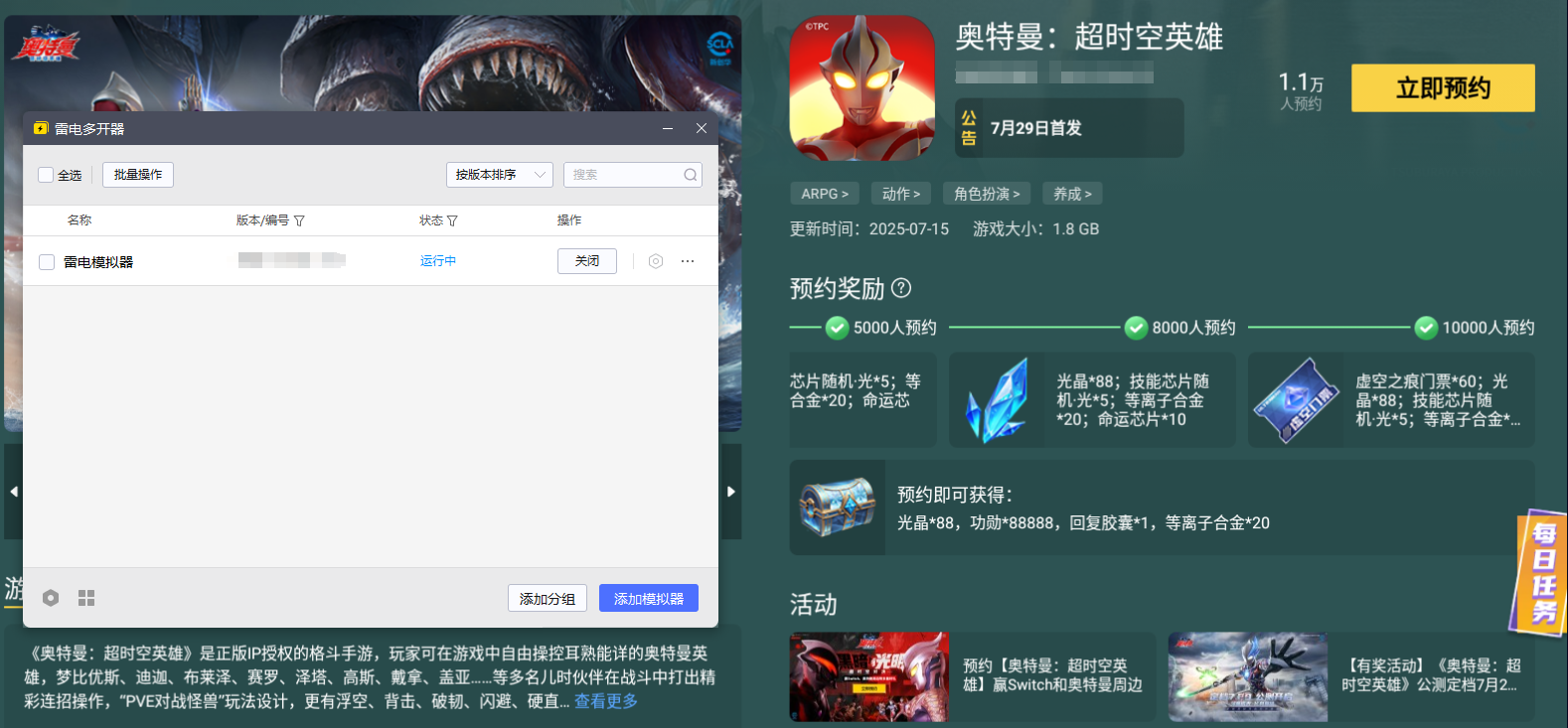Click the 活动 section heading
Viewport: 1568px width, 728px height.
[x=814, y=605]
